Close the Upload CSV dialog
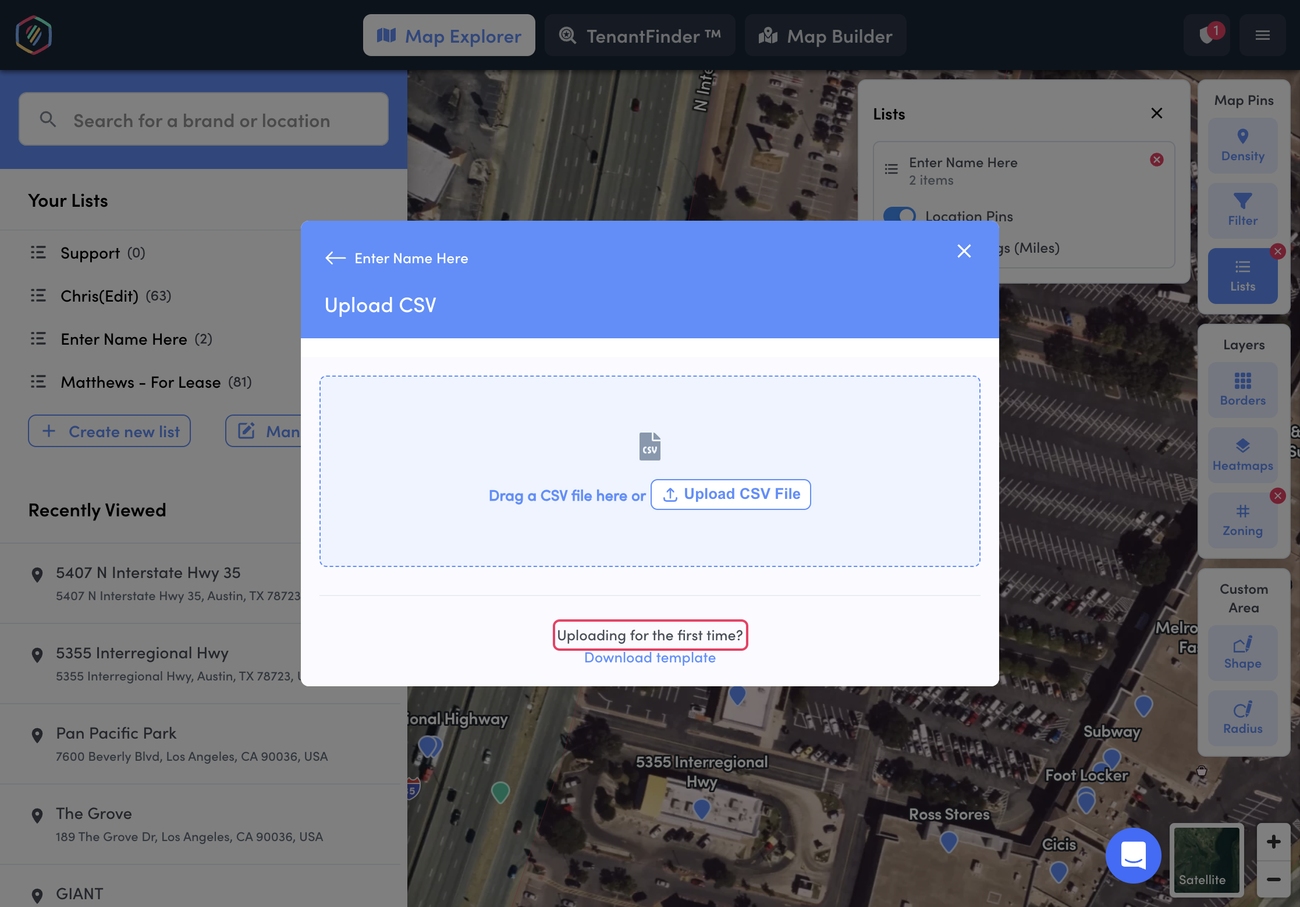This screenshot has width=1300, height=907. click(964, 251)
